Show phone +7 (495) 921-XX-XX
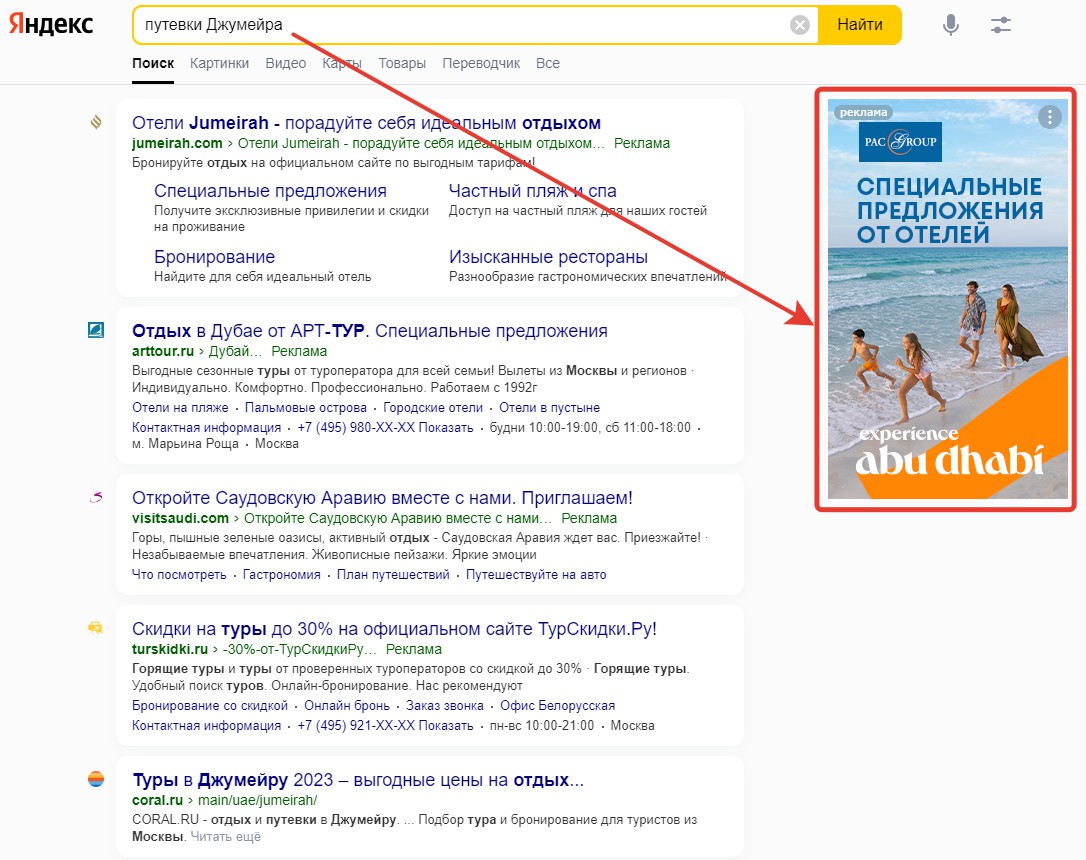The height and width of the screenshot is (860, 1086). tap(385, 725)
